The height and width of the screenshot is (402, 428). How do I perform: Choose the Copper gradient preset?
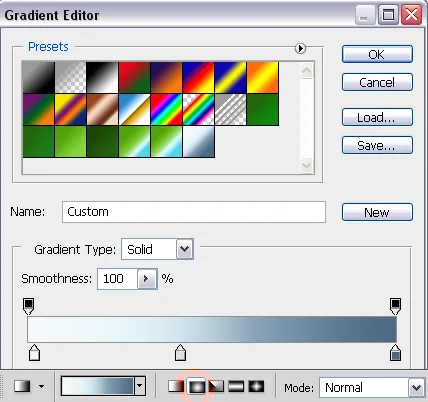102,110
